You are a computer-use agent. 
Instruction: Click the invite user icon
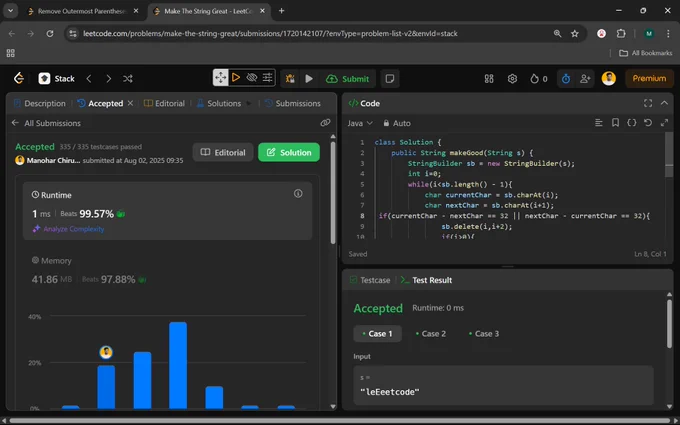point(585,78)
